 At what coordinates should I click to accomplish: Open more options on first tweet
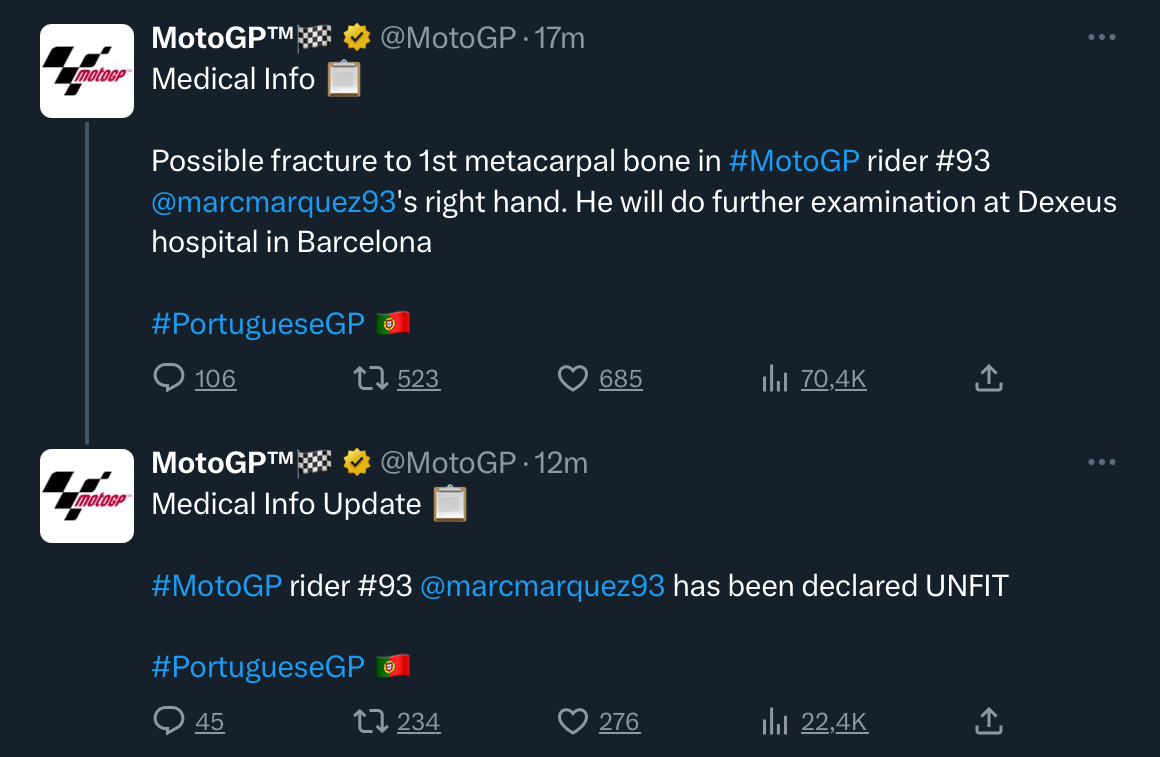1101,38
